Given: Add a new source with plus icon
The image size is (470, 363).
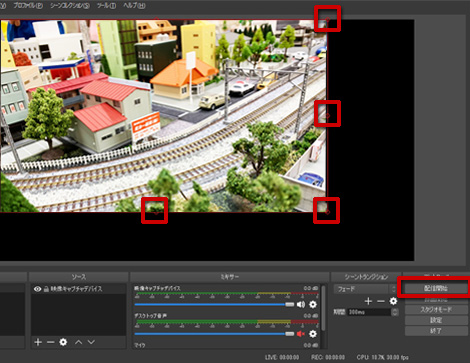Looking at the screenshot, I should (x=38, y=342).
